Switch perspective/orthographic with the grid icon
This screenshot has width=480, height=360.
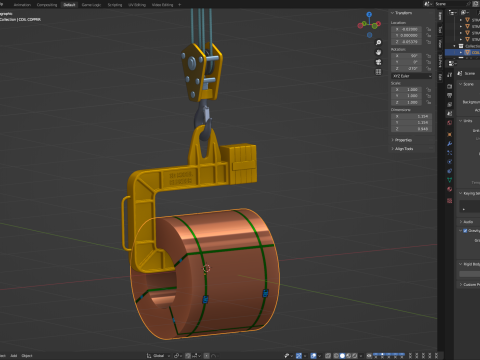378,72
